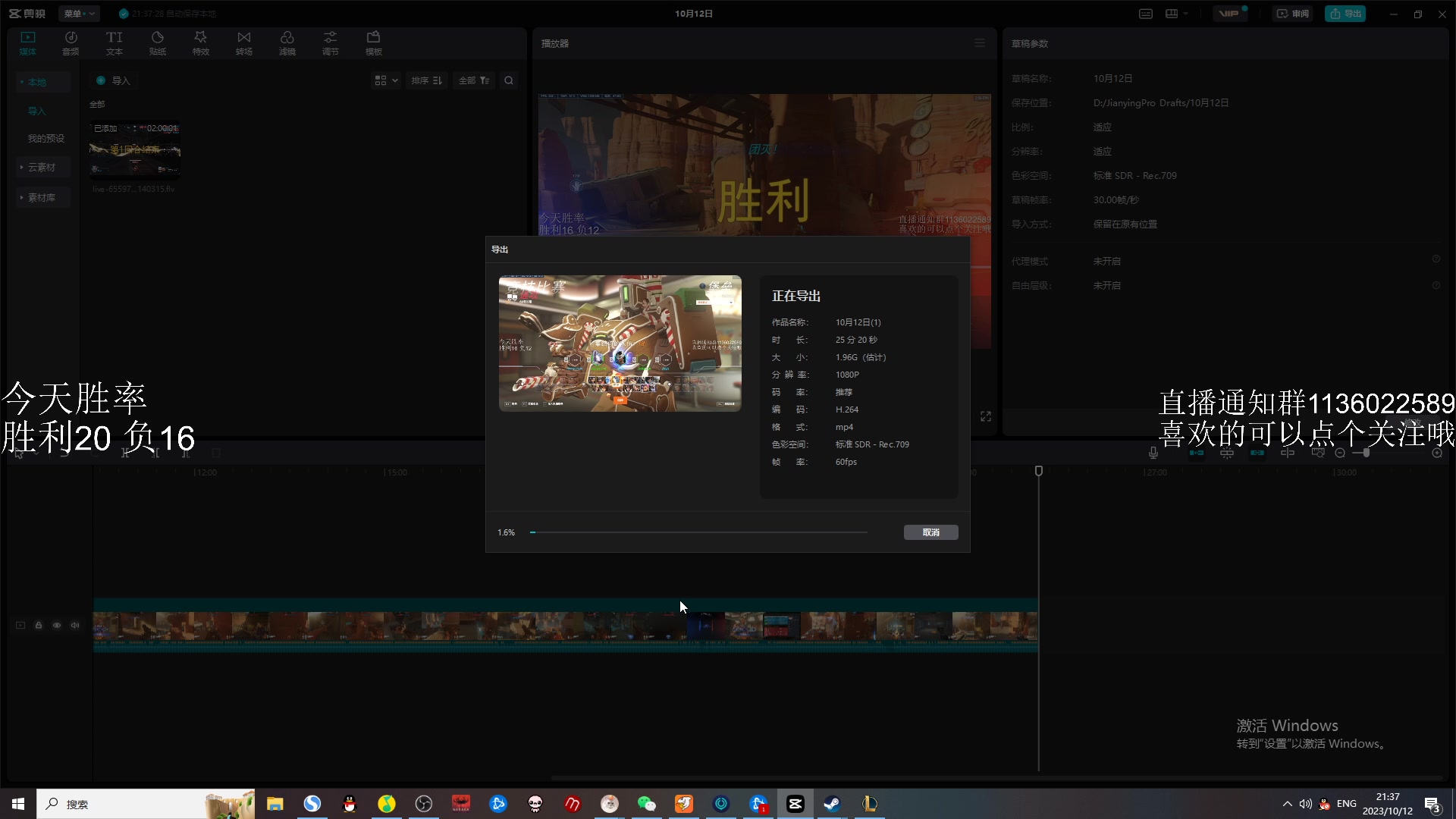This screenshot has width=1456, height=819.
Task: Open the 音频 audio tab
Action: click(71, 43)
